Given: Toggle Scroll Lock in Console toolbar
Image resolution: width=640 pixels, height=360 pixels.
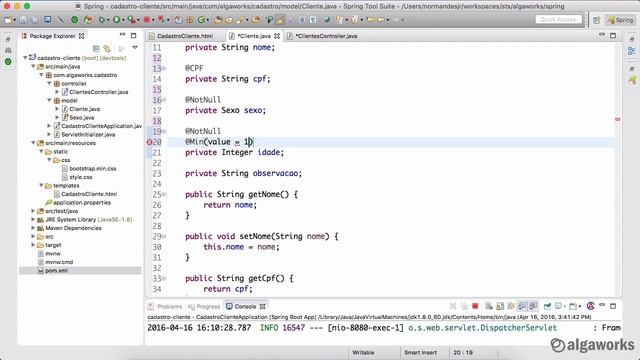Looking at the screenshot, I should (500, 306).
